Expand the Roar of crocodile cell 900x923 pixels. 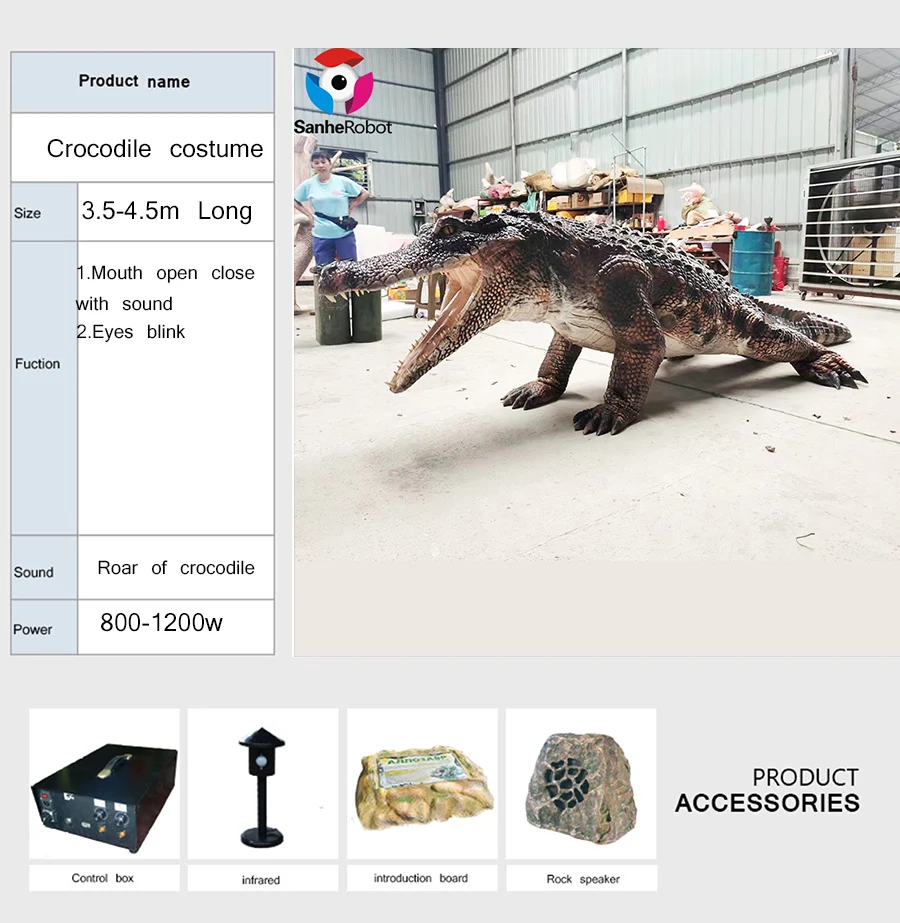(x=176, y=568)
